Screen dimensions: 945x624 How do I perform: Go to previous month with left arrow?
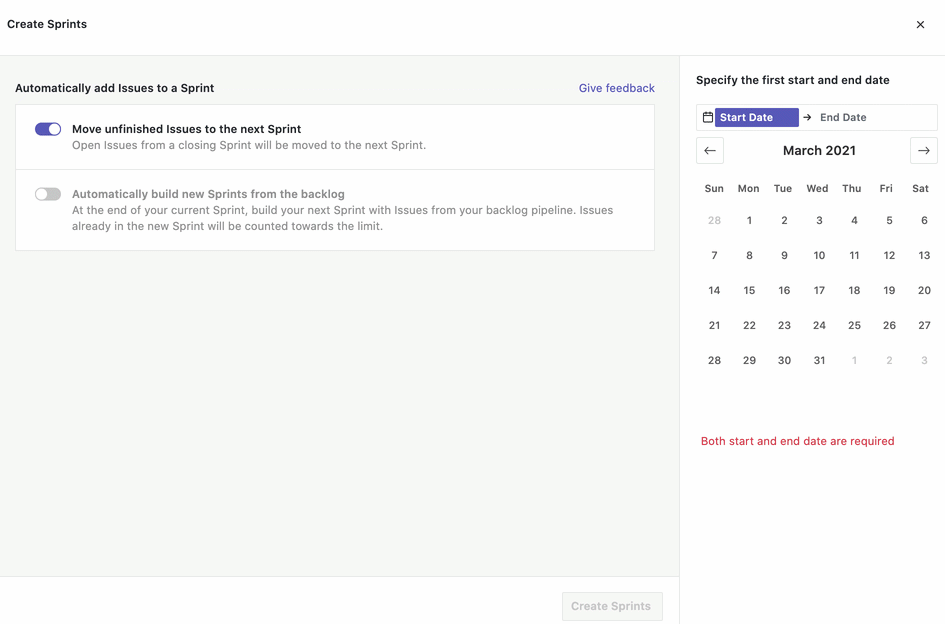click(x=710, y=151)
